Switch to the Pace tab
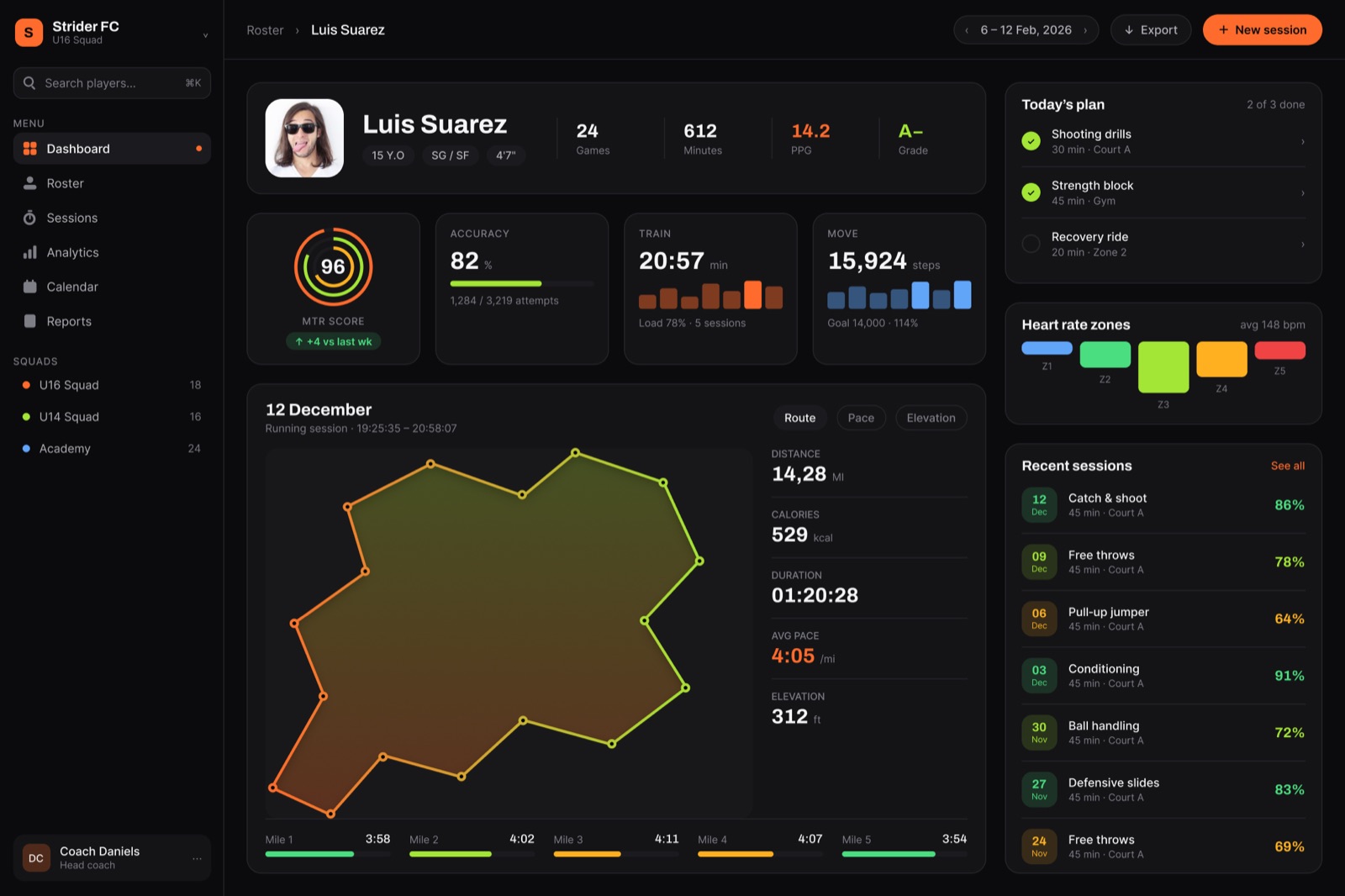Screen dimensions: 1345x896 pyautogui.click(x=861, y=418)
